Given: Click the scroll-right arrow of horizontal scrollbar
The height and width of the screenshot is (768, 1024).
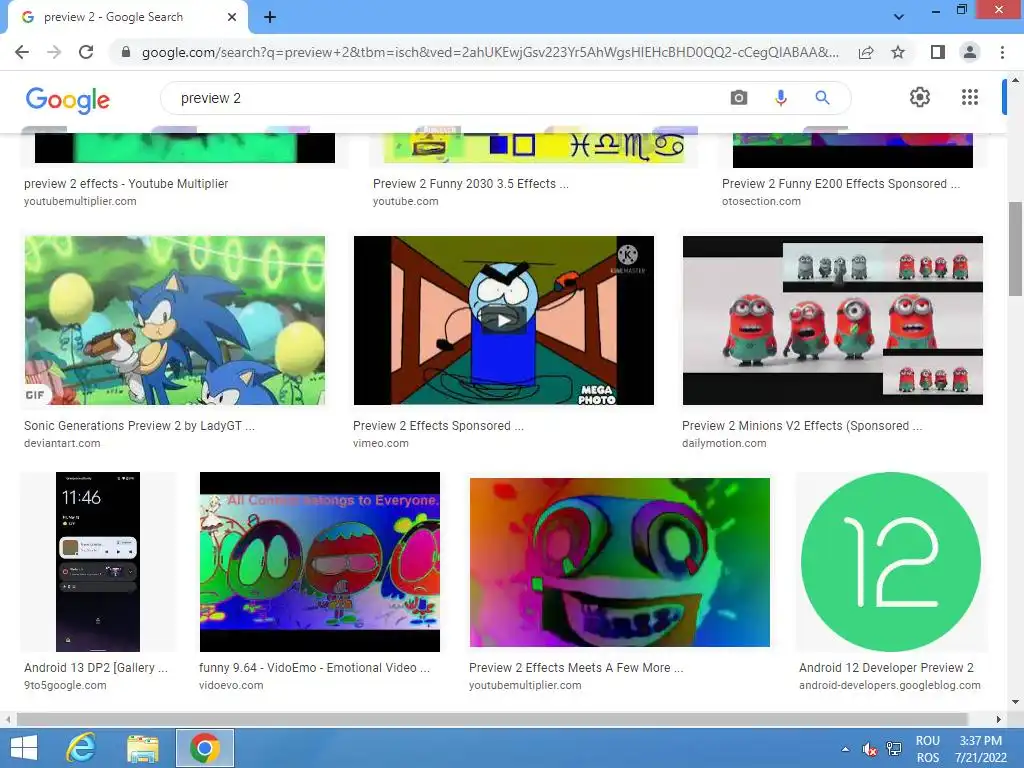Looking at the screenshot, I should 998,719.
